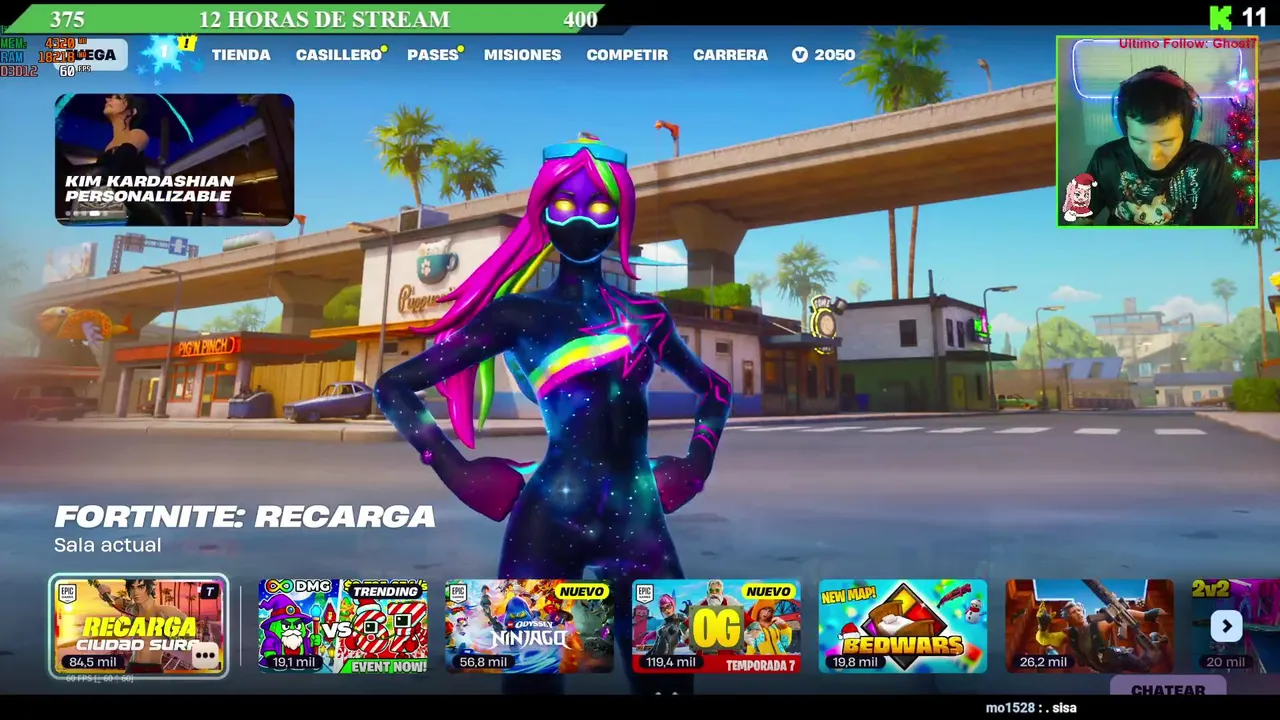Click the next arrow on the game mode carousel
The width and height of the screenshot is (1280, 720).
point(1226,626)
